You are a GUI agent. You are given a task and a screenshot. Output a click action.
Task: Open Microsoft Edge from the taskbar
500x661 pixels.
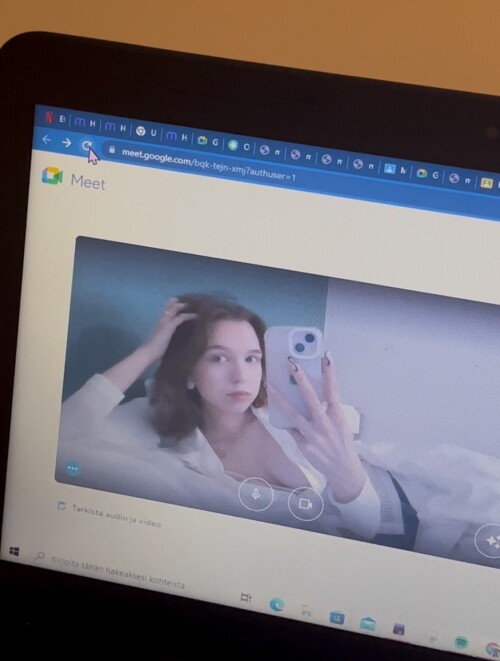coord(277,605)
